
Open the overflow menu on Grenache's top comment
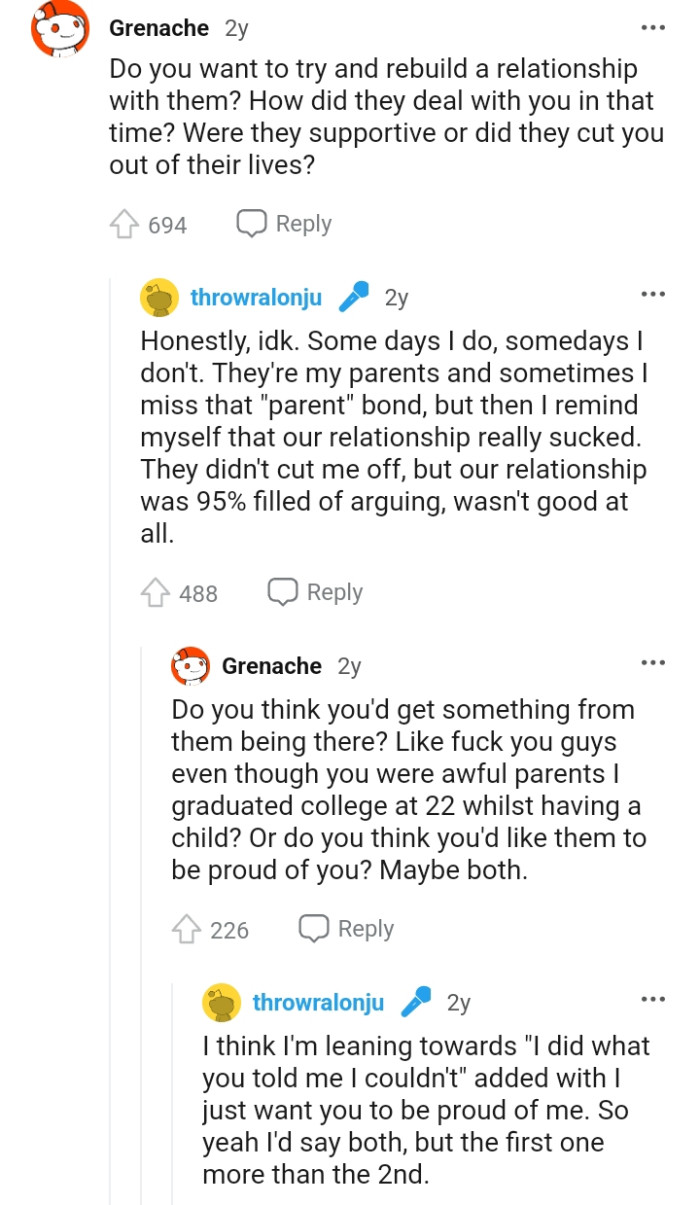653,27
